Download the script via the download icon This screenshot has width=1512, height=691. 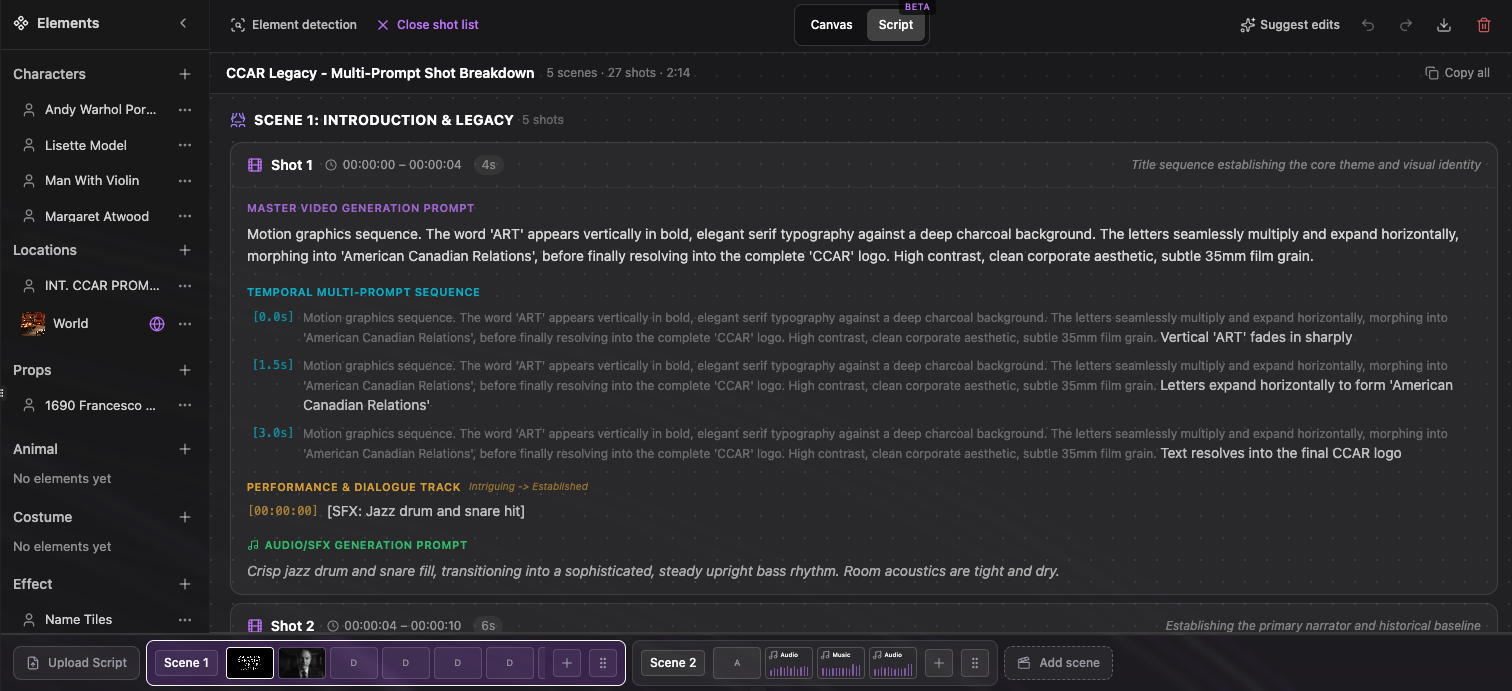(1444, 24)
